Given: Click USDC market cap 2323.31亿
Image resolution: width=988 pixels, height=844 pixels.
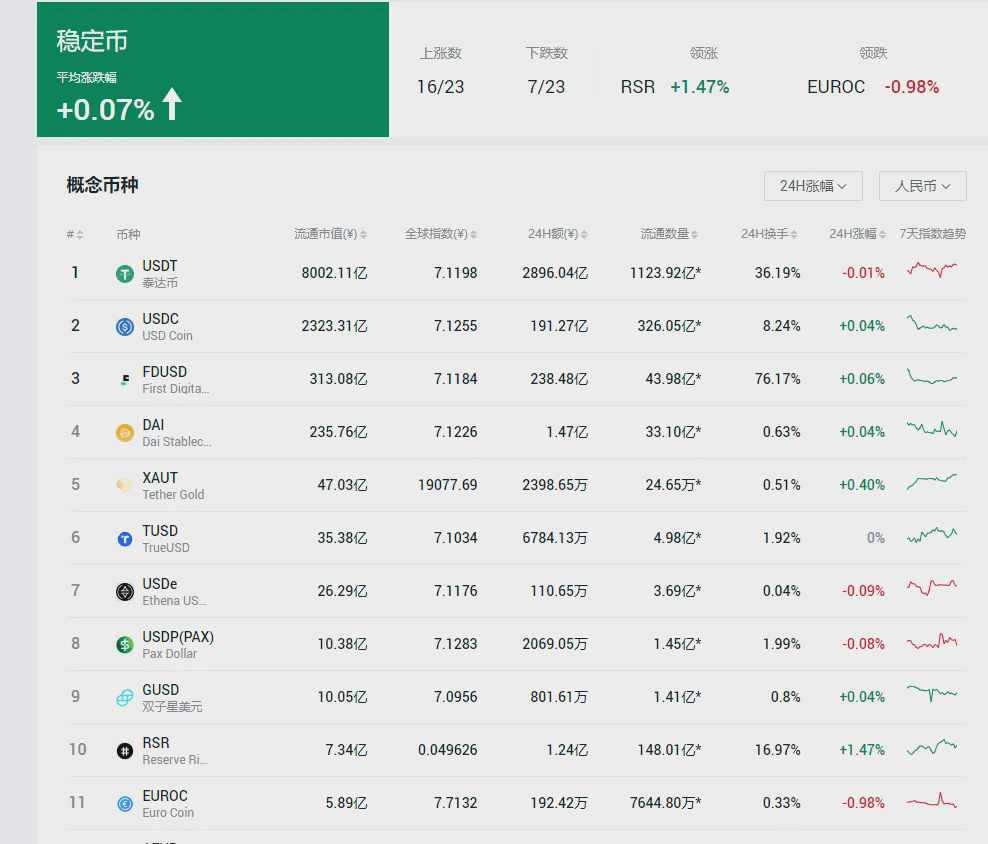Looking at the screenshot, I should pyautogui.click(x=334, y=326).
